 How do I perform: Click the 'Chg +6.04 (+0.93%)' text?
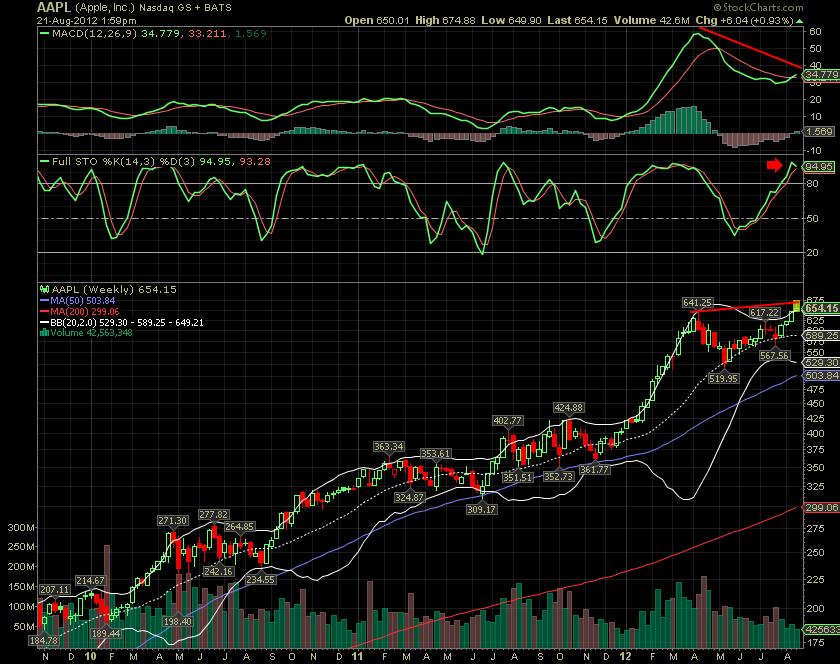coord(744,20)
